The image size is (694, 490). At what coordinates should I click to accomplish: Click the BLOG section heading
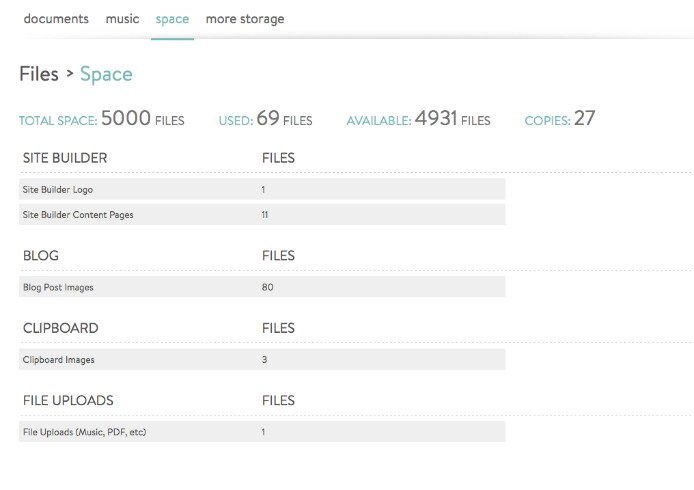point(41,255)
